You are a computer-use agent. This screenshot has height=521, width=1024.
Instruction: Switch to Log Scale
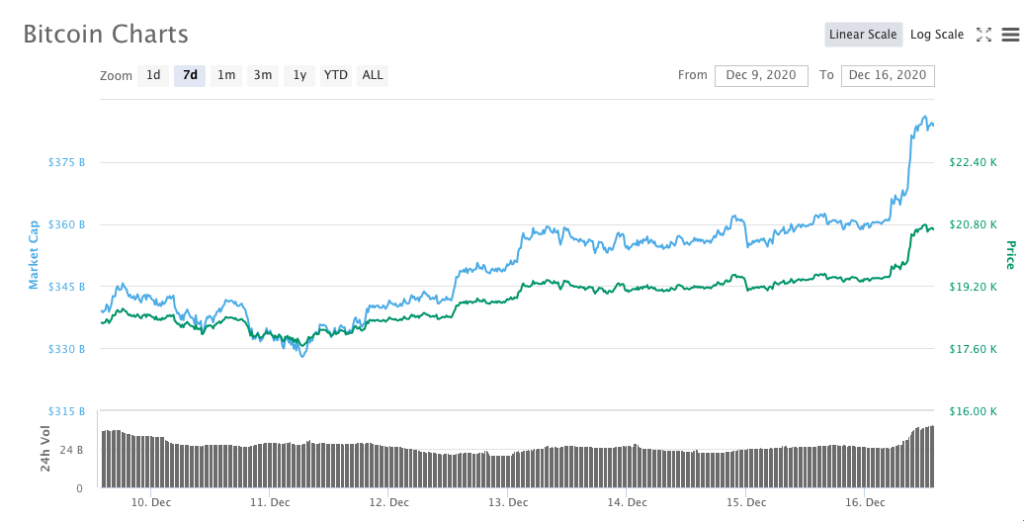pyautogui.click(x=936, y=35)
